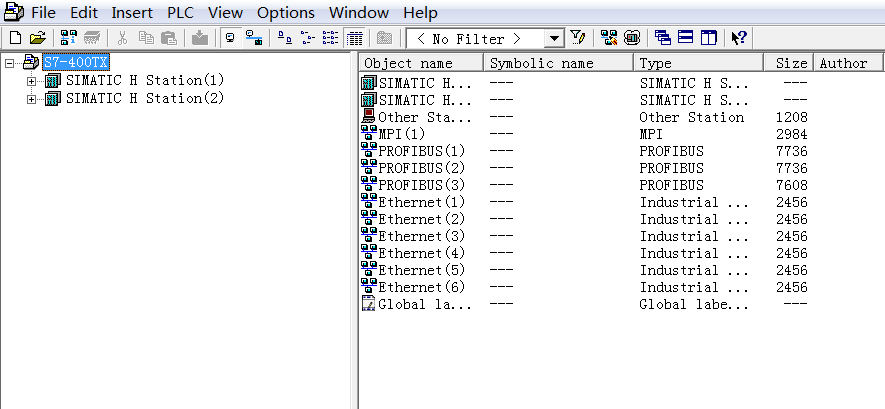
Task: Show Accessible Nodes from the toolbar
Action: pos(69,38)
